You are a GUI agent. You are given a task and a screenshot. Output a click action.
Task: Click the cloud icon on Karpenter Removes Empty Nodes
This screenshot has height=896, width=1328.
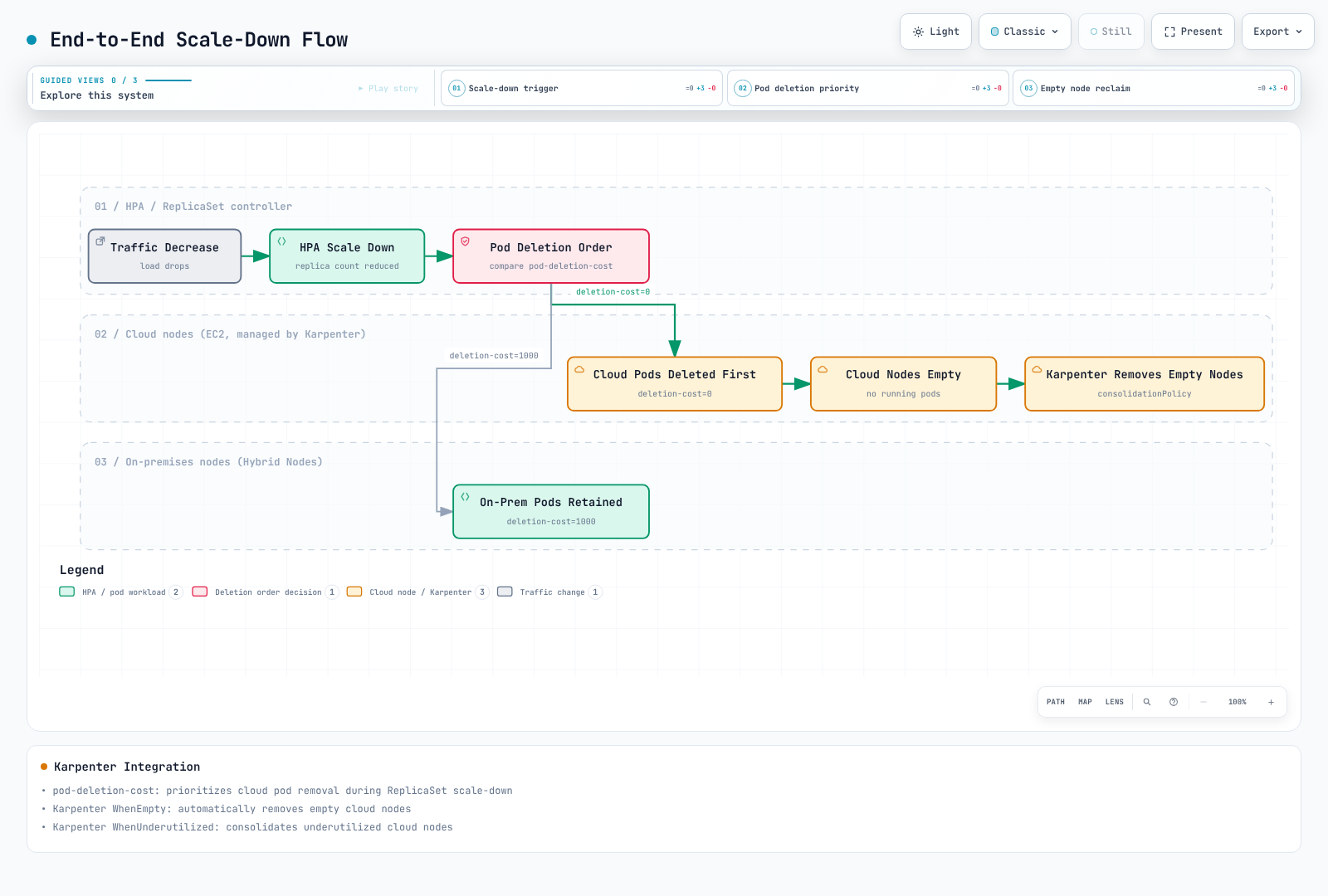[x=1037, y=369]
